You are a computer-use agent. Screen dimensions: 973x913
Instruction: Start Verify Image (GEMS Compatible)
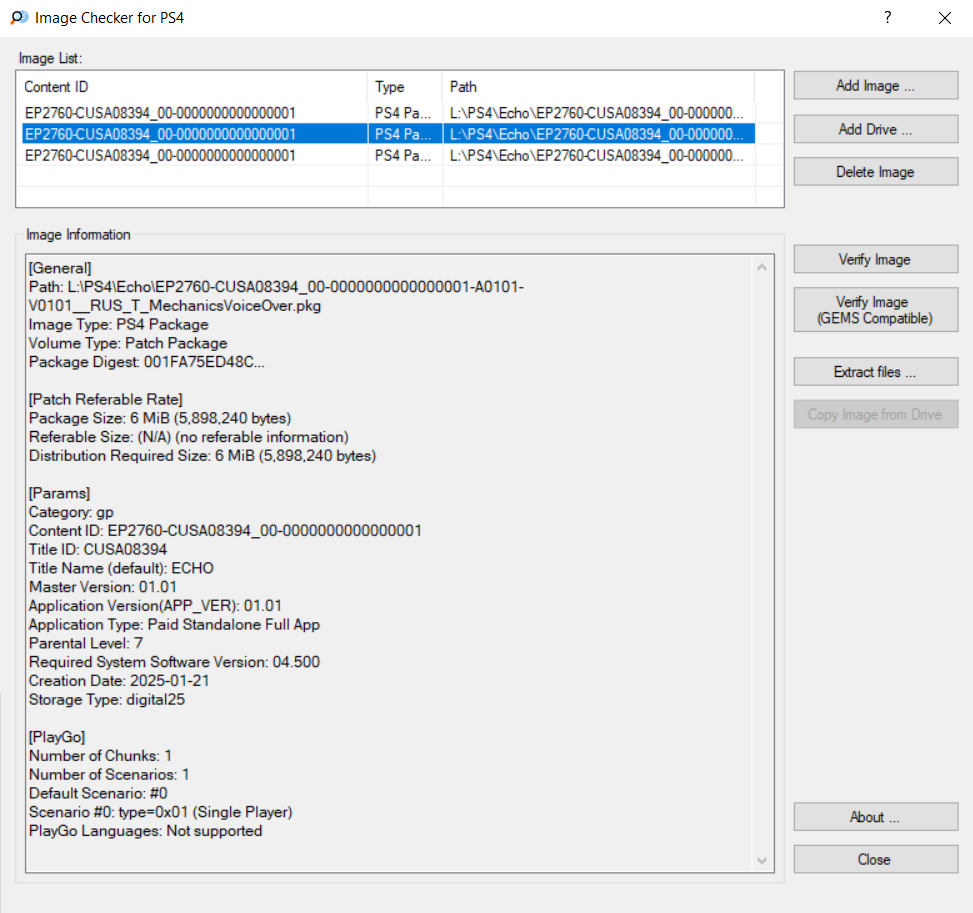[876, 310]
